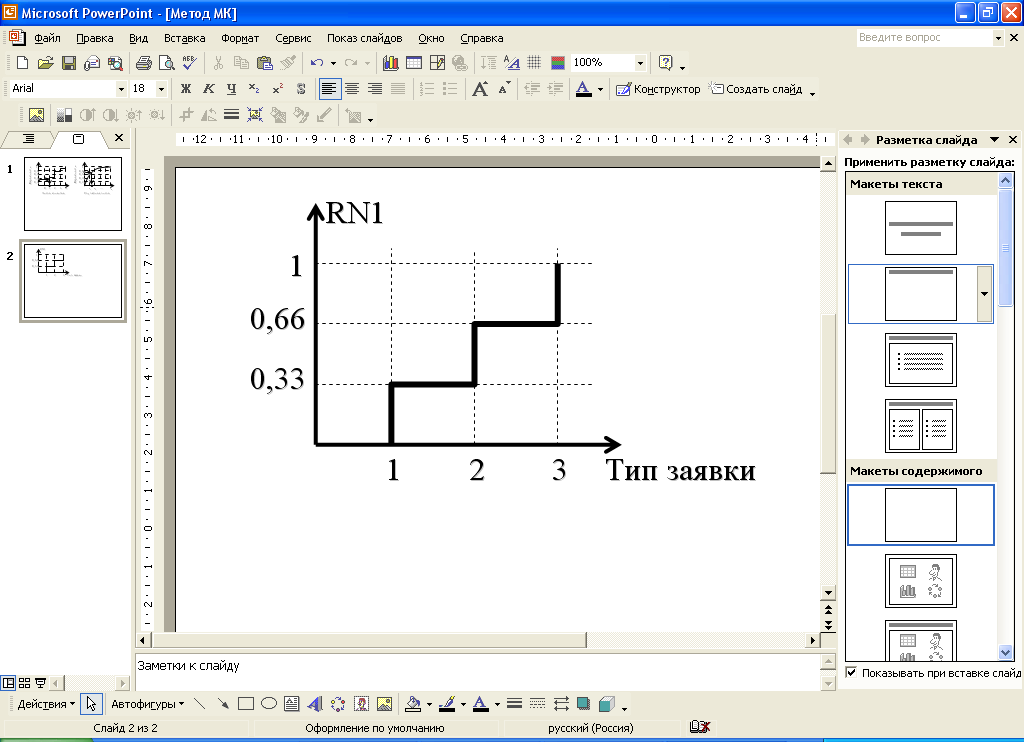Viewport: 1024px width, 742px height.
Task: Open selected layout thumbnail dropdown arrow
Action: pyautogui.click(x=985, y=294)
